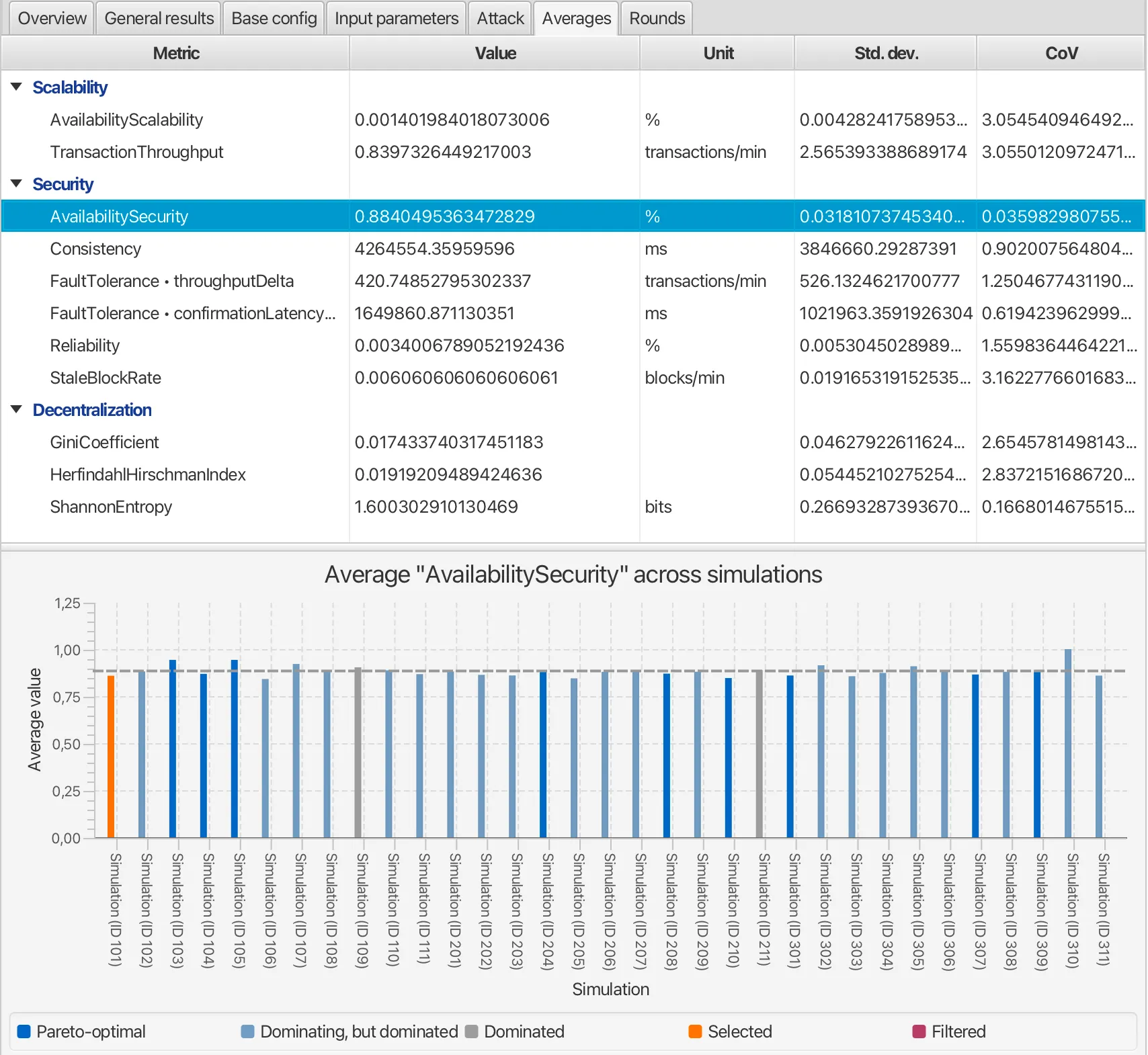Select the AvailabilityScalability row
This screenshot has height=1055, width=1148.
tap(573, 120)
